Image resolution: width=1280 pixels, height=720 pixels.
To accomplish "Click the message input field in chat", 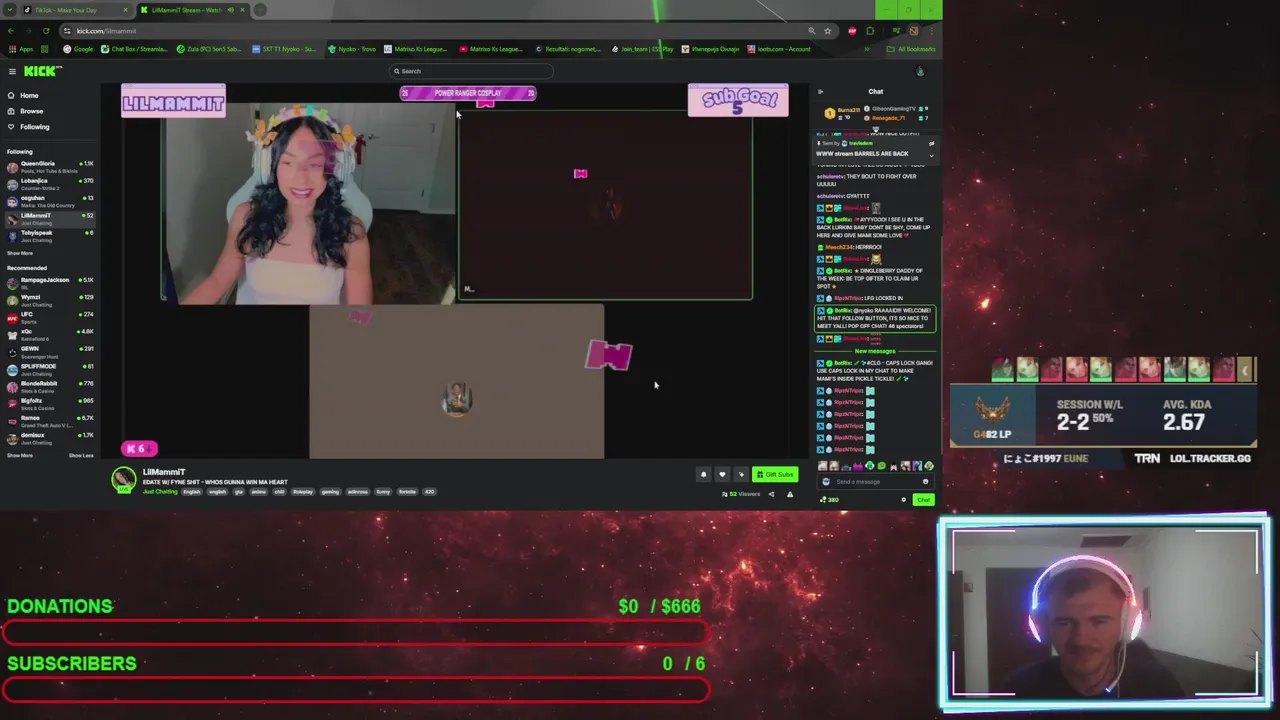I will [875, 482].
